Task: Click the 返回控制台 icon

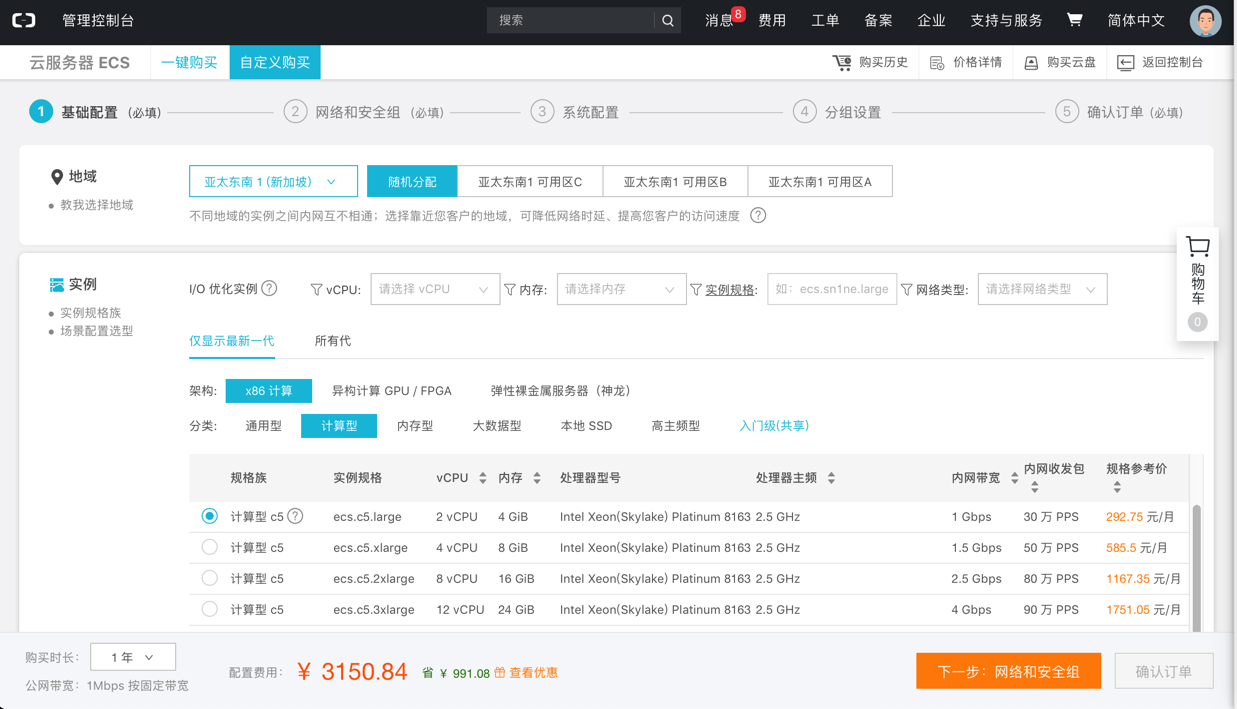Action: pyautogui.click(x=1125, y=62)
